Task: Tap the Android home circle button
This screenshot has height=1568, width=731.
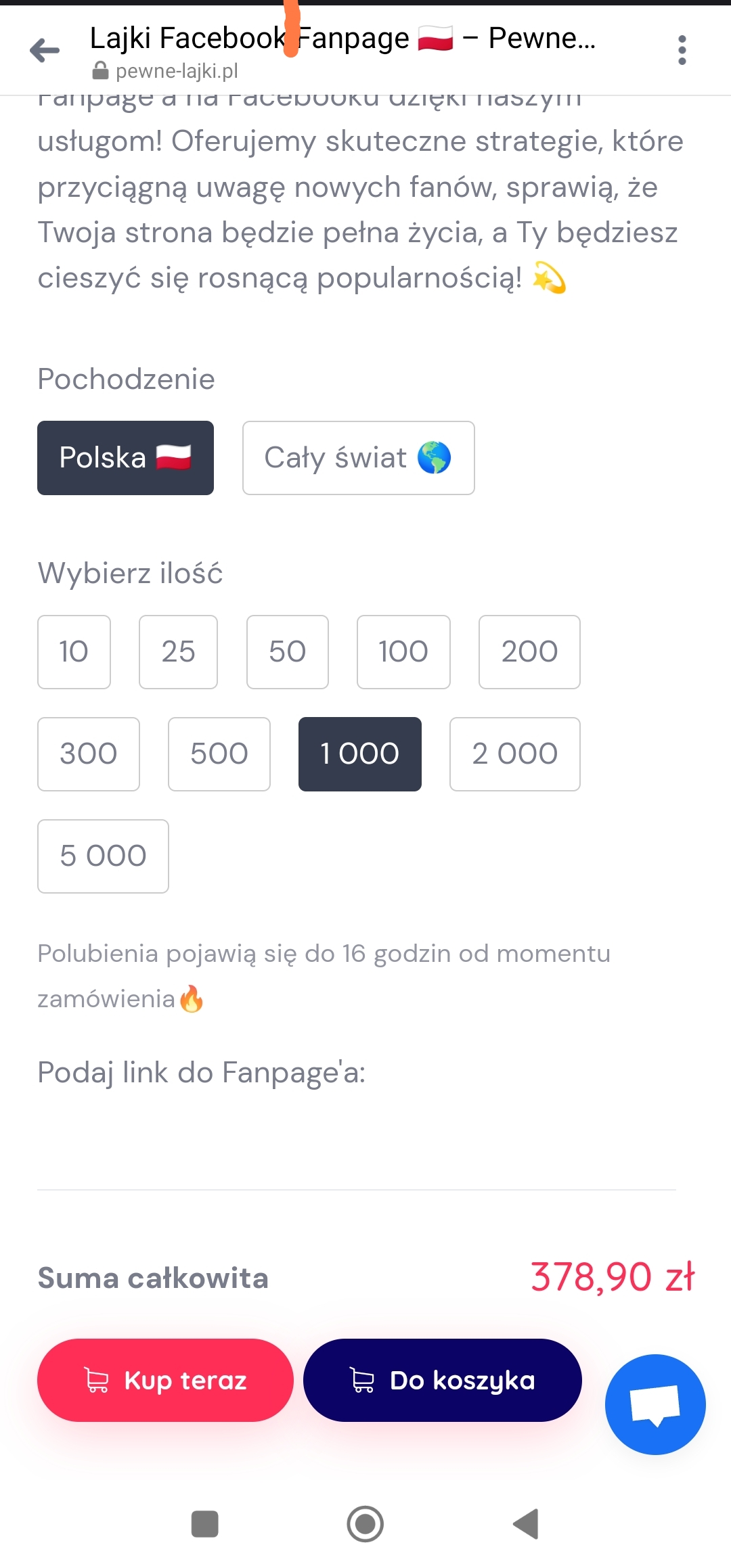Action: tap(365, 1524)
